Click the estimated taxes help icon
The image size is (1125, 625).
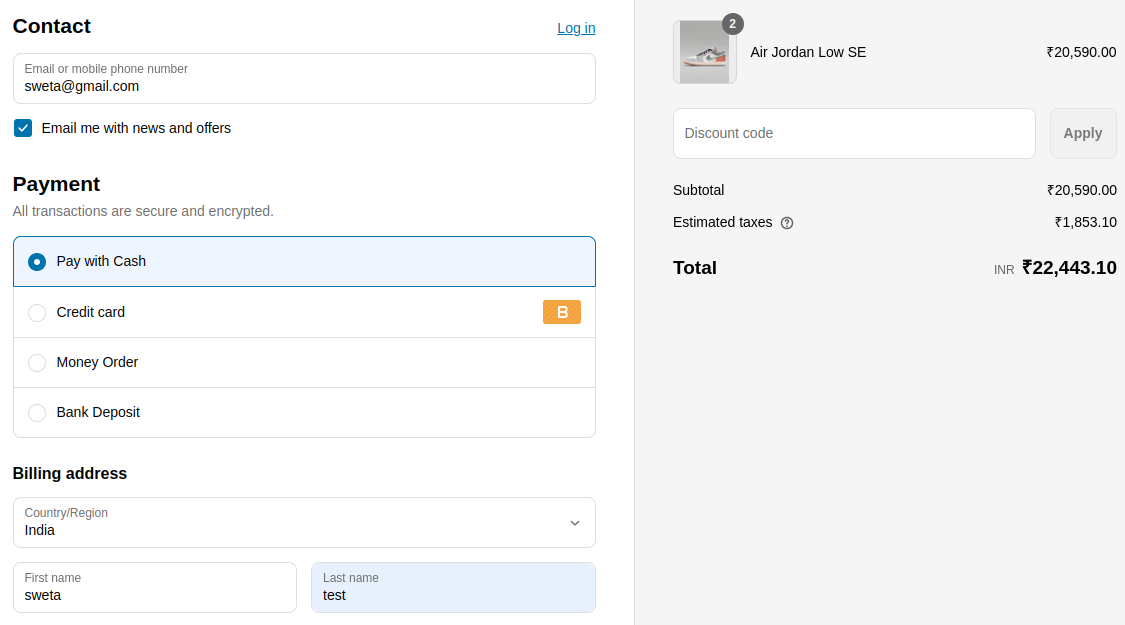pos(787,223)
